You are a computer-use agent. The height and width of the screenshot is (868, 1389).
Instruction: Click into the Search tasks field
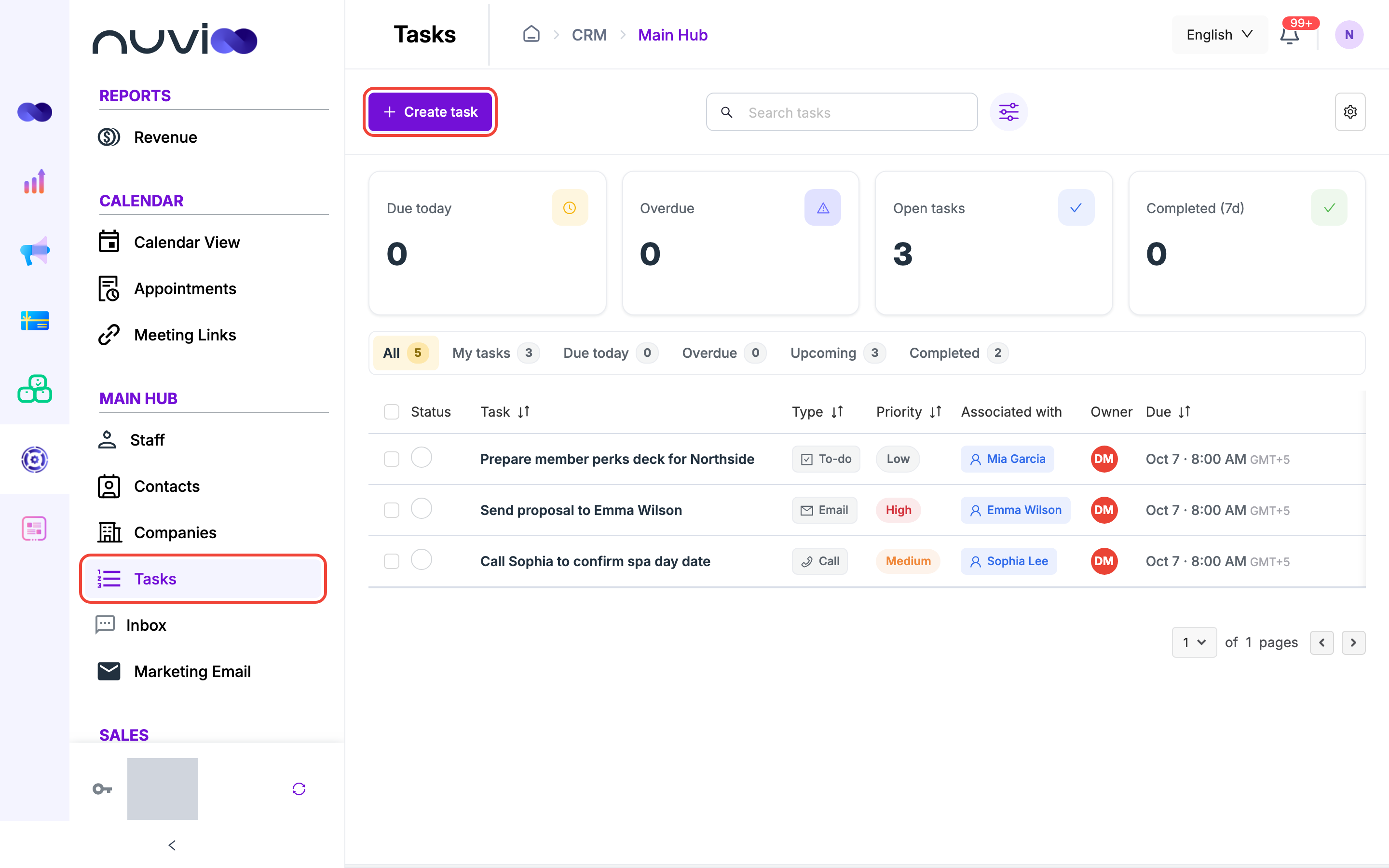(842, 112)
